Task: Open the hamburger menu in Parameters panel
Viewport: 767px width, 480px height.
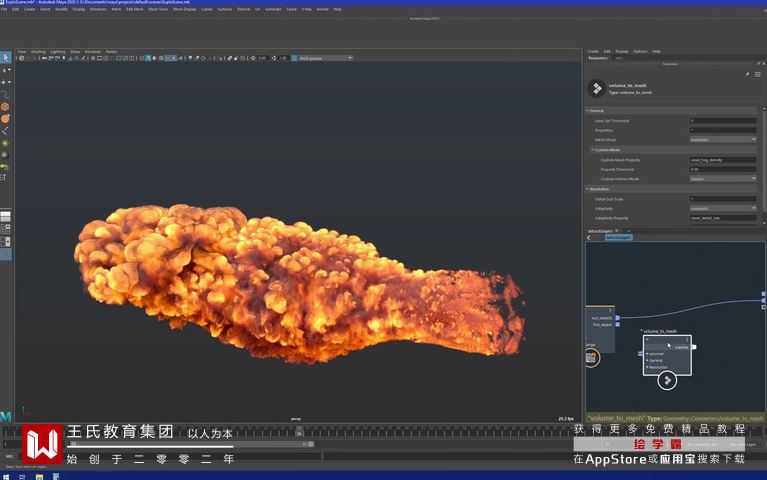Action: coord(757,74)
